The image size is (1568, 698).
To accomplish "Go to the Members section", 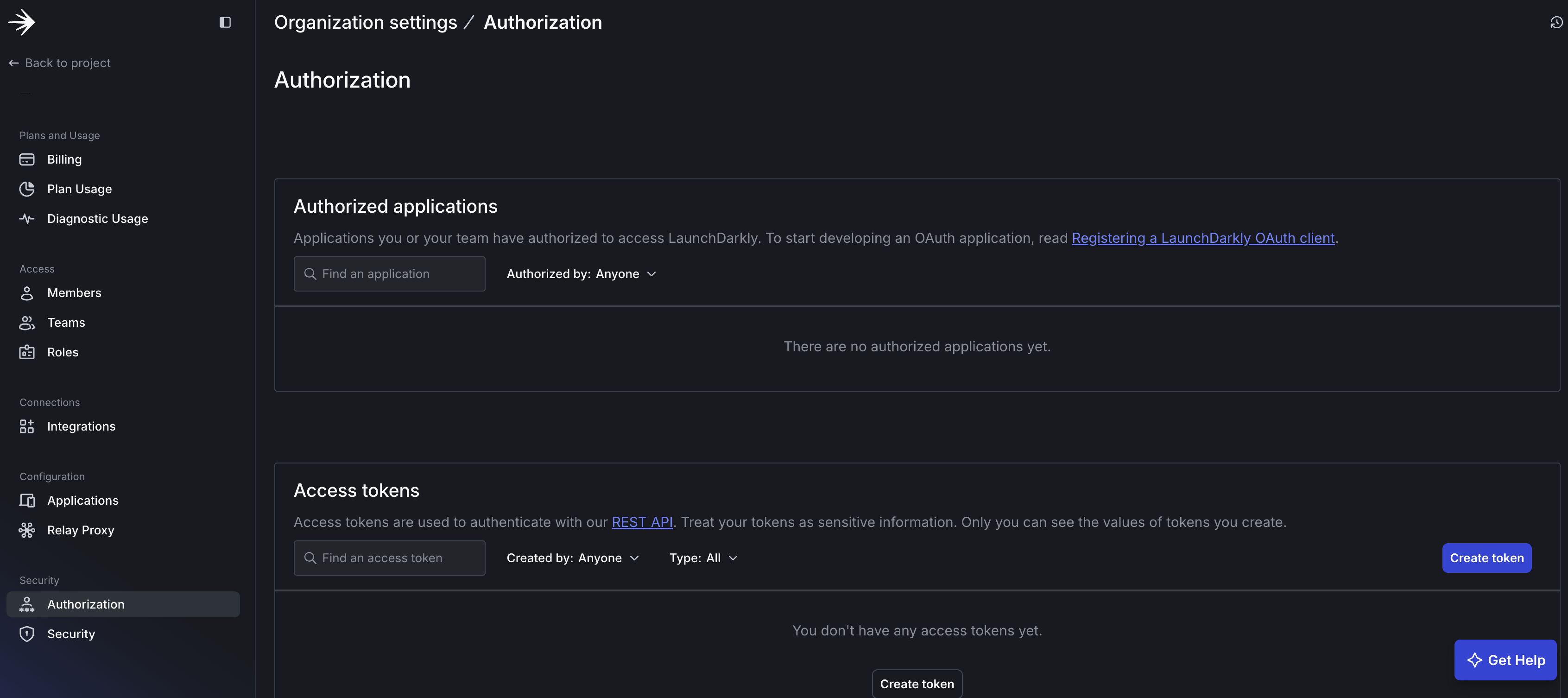I will pos(74,292).
